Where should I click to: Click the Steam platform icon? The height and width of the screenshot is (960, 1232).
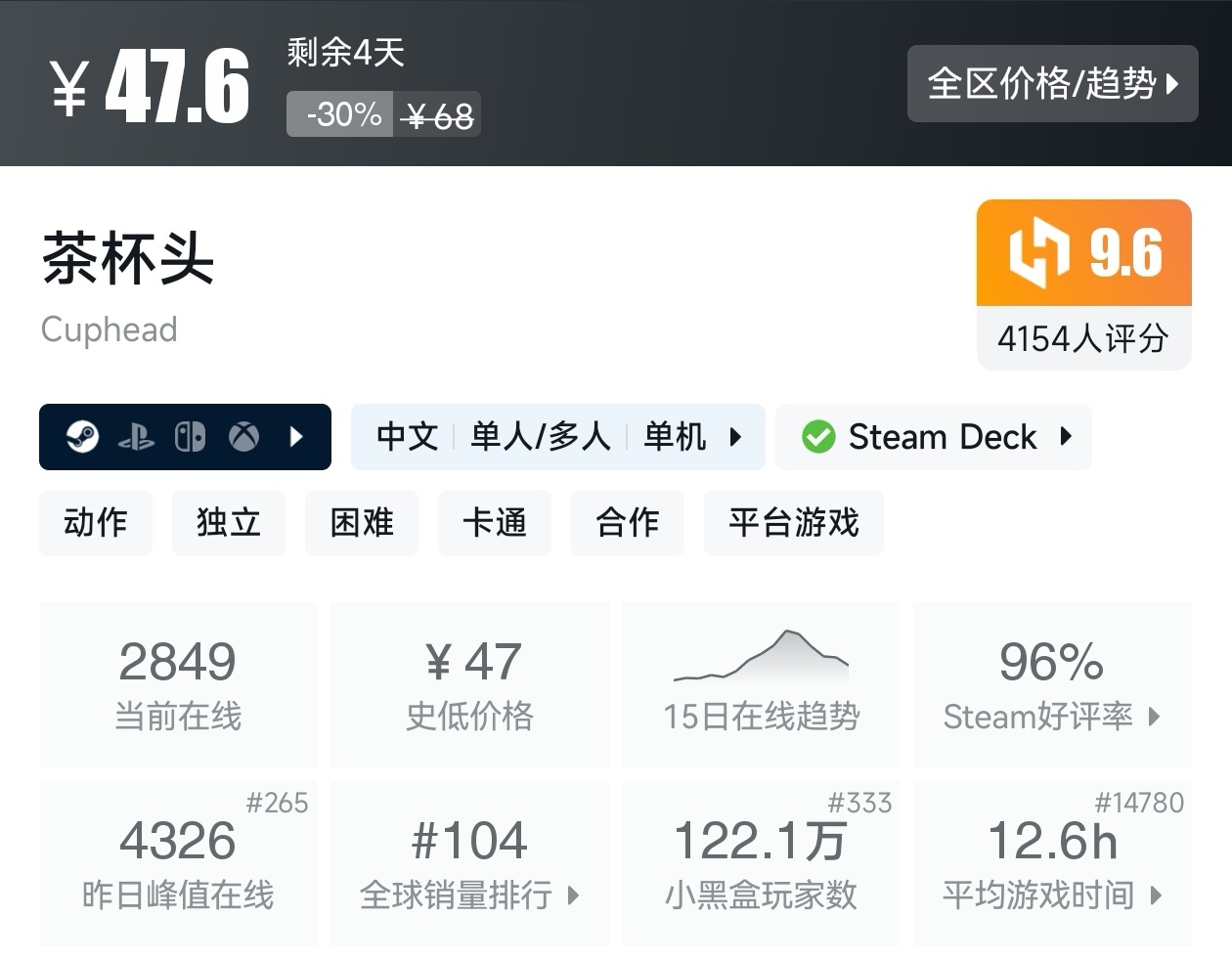(83, 436)
